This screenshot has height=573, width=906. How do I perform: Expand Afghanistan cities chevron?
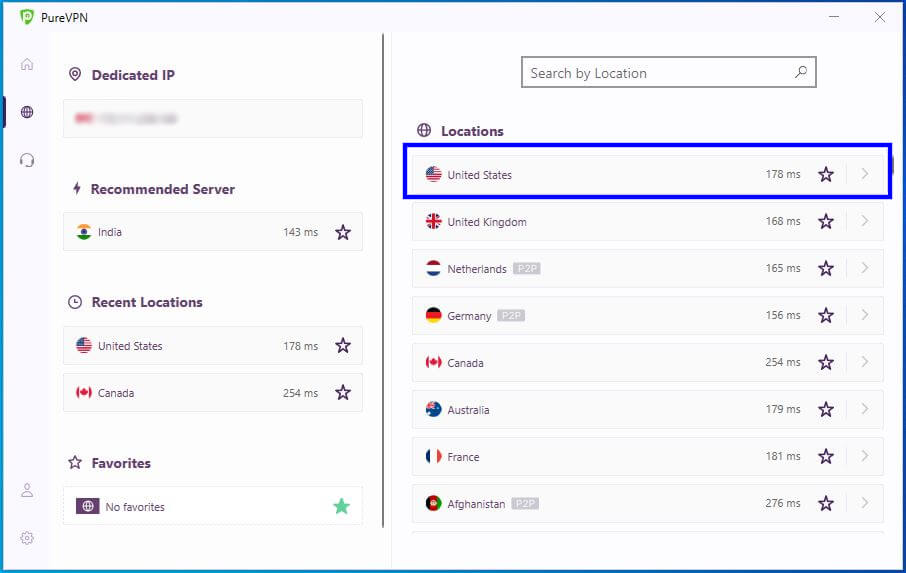tap(865, 503)
